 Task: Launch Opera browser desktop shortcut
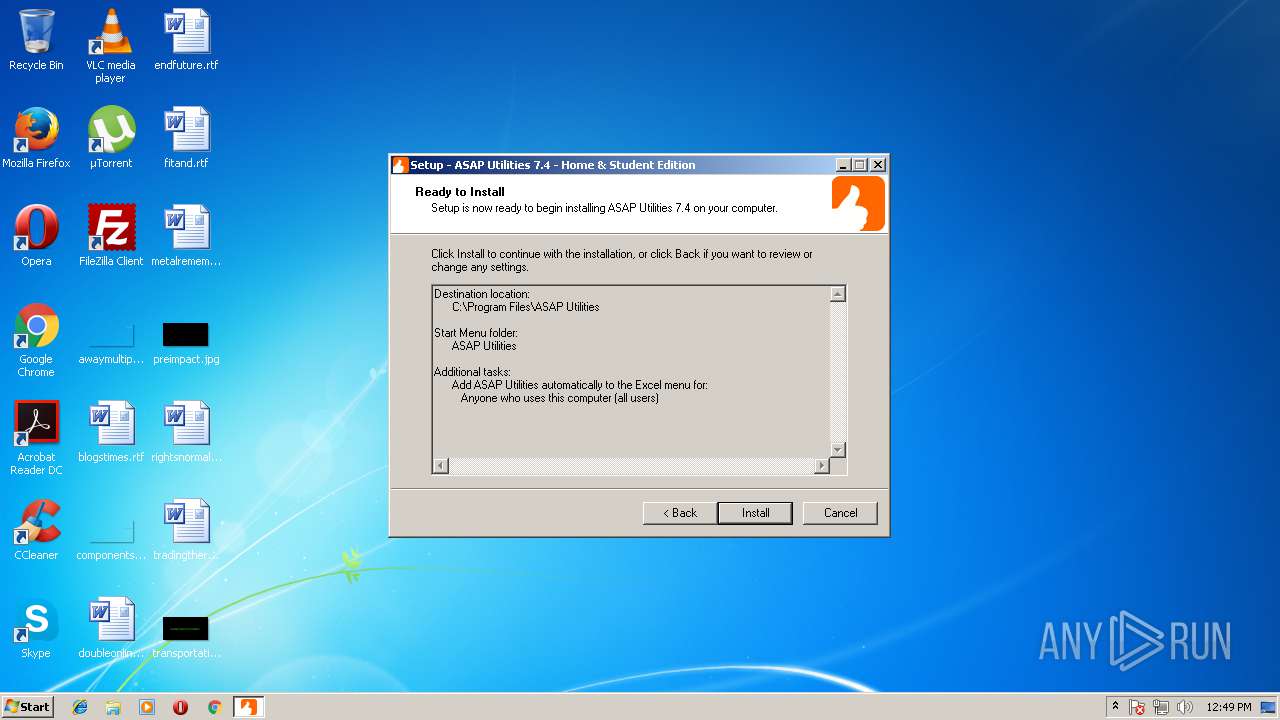(x=36, y=236)
